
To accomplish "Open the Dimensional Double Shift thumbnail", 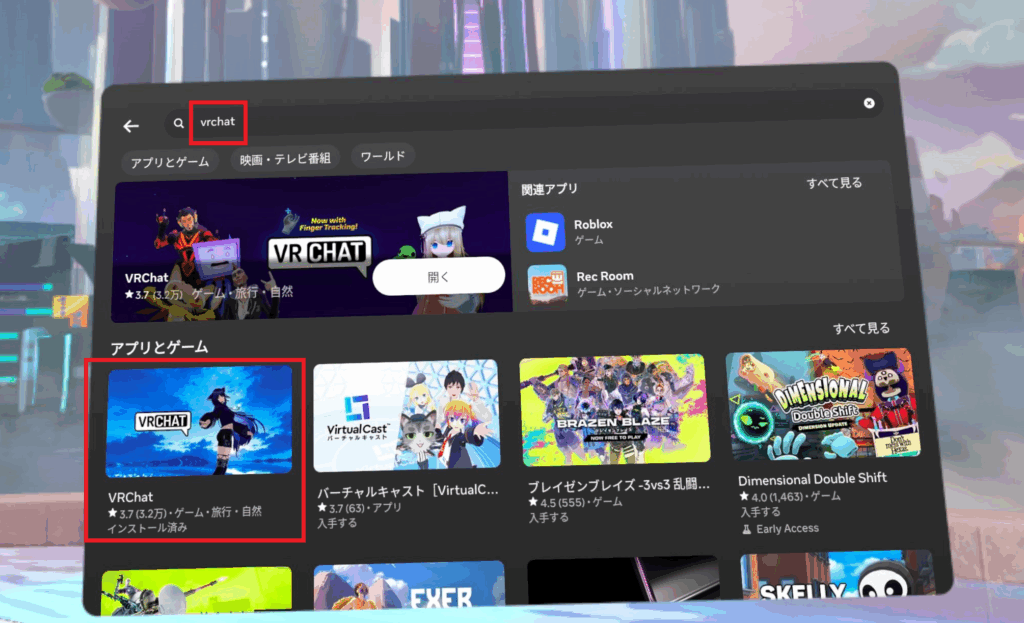I will [823, 404].
